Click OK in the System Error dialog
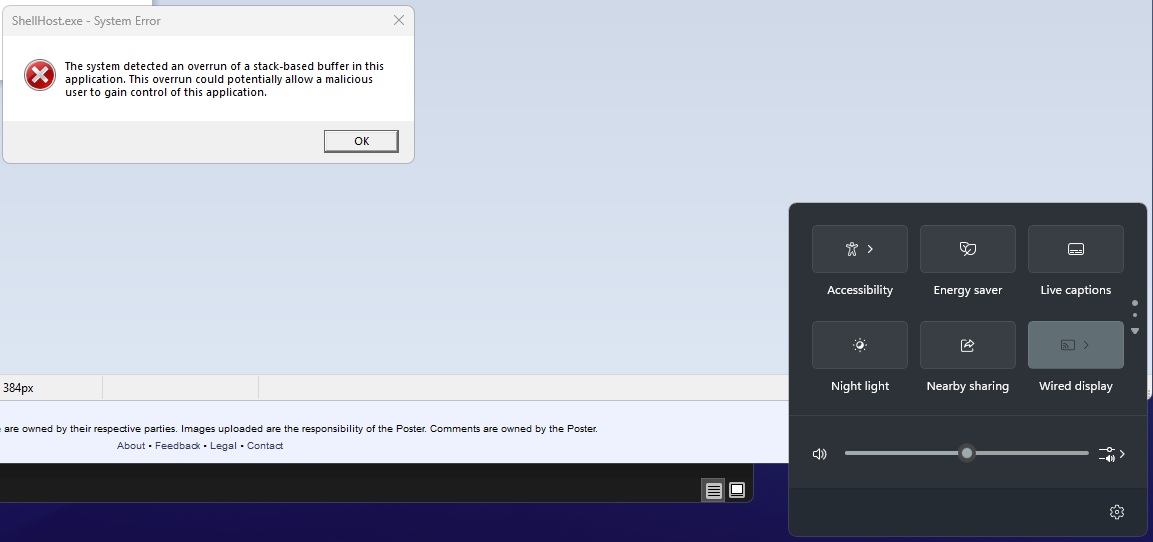 (x=361, y=141)
